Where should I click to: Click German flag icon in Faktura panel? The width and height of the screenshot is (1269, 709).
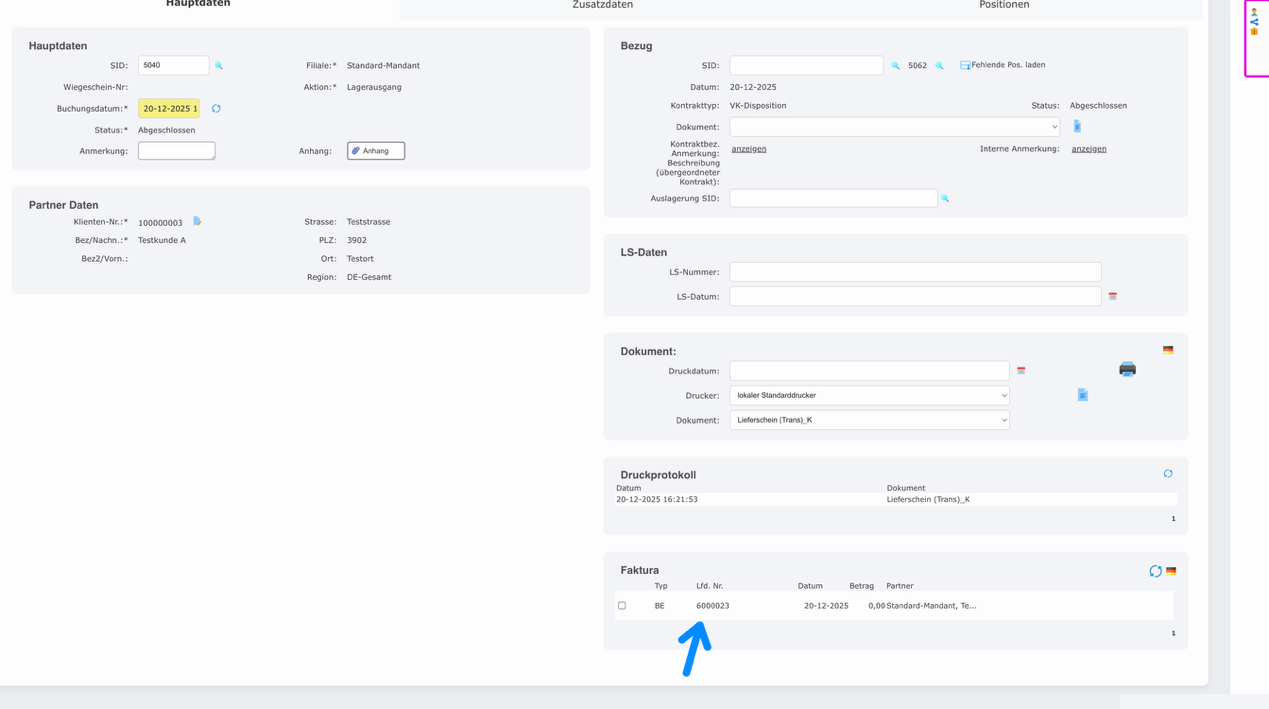[1171, 571]
